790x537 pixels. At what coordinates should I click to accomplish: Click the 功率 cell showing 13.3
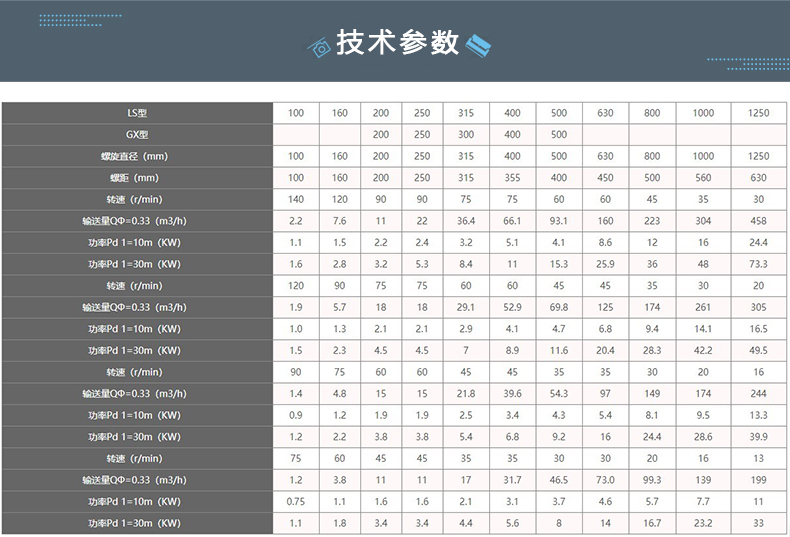coord(758,416)
